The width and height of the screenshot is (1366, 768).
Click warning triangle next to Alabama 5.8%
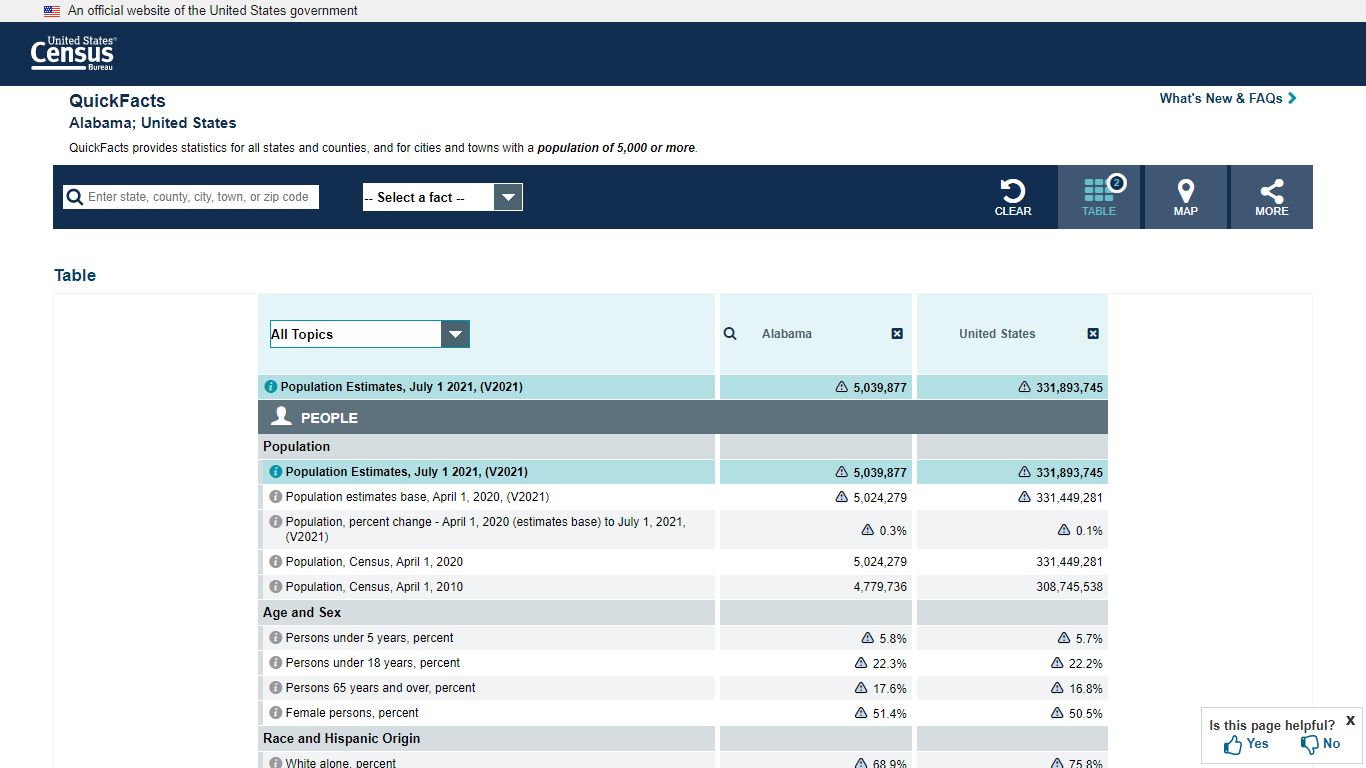pyautogui.click(x=868, y=638)
